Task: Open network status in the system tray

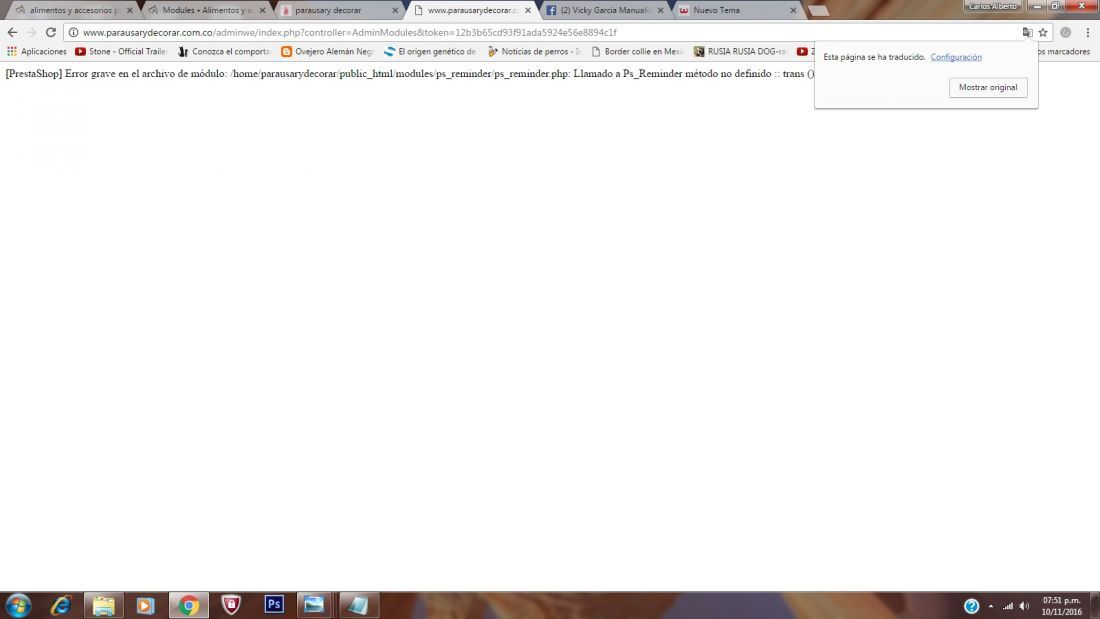Action: [x=1008, y=606]
